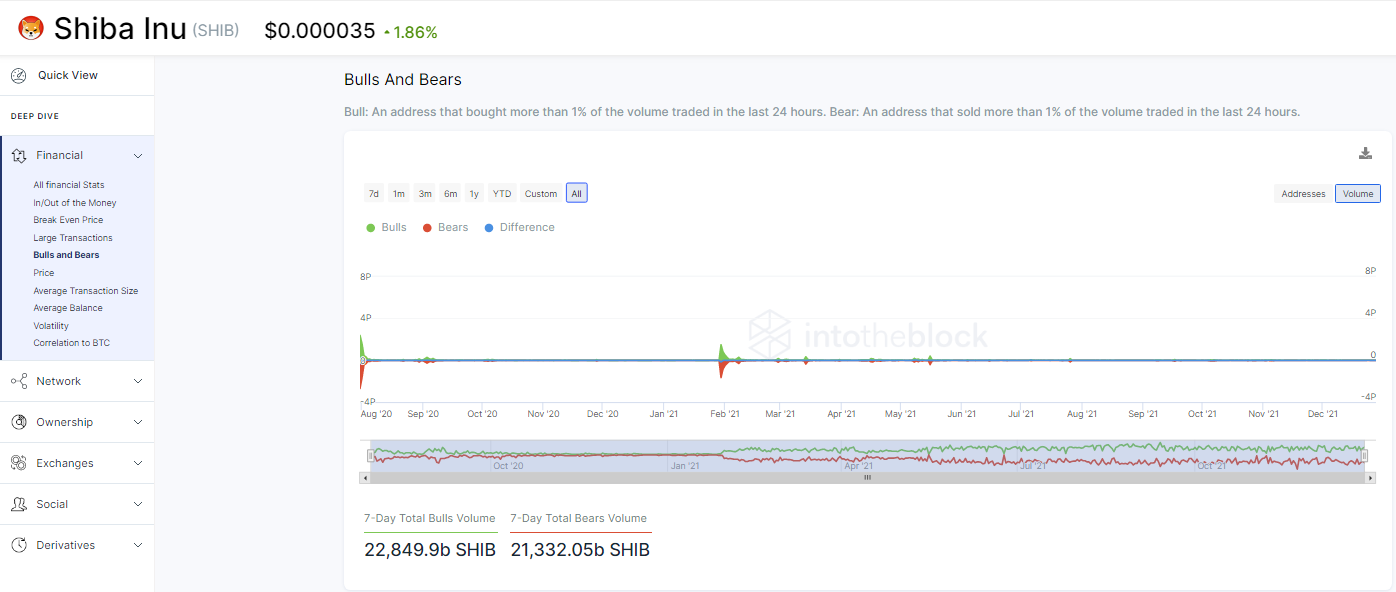Click the navigator scrollbar thumb
This screenshot has width=1396, height=592.
(867, 478)
